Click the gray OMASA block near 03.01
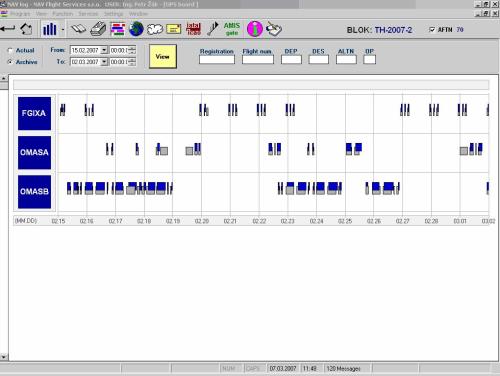The image size is (500, 376). [464, 151]
